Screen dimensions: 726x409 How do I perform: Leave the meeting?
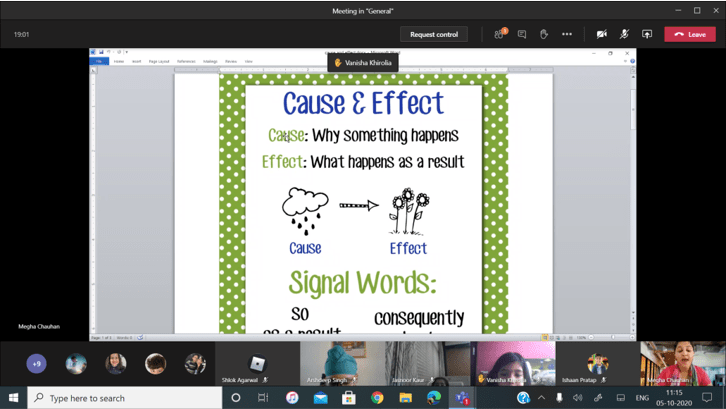(x=690, y=34)
